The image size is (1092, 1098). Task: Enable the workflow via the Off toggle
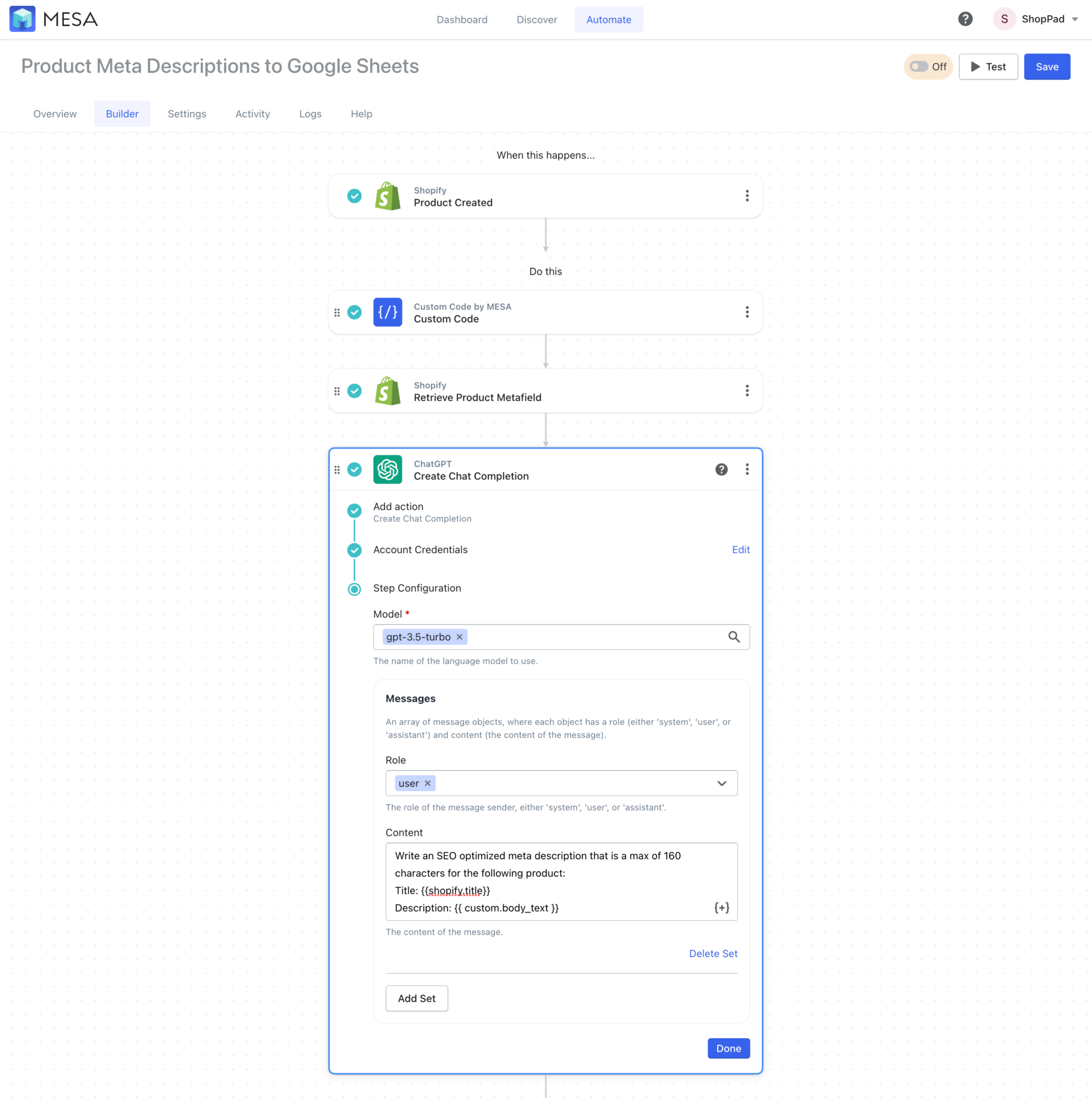[919, 67]
